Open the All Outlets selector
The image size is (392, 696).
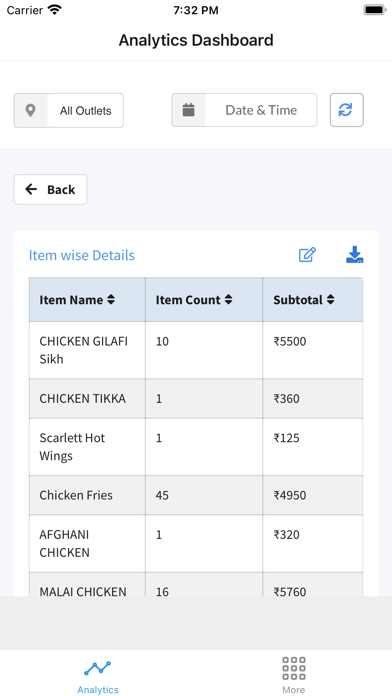69,110
